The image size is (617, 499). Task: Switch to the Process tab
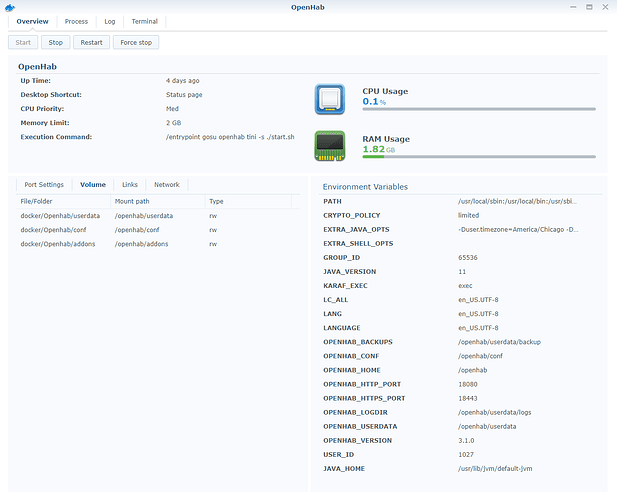pyautogui.click(x=75, y=21)
